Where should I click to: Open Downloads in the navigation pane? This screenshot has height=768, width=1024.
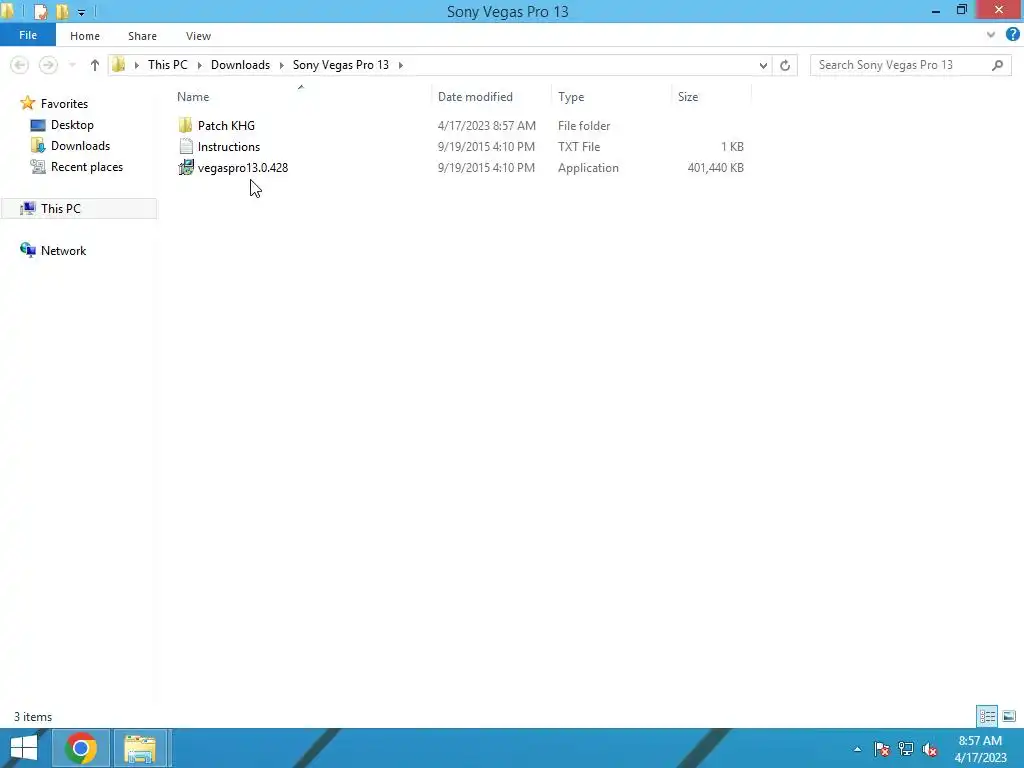tap(80, 146)
